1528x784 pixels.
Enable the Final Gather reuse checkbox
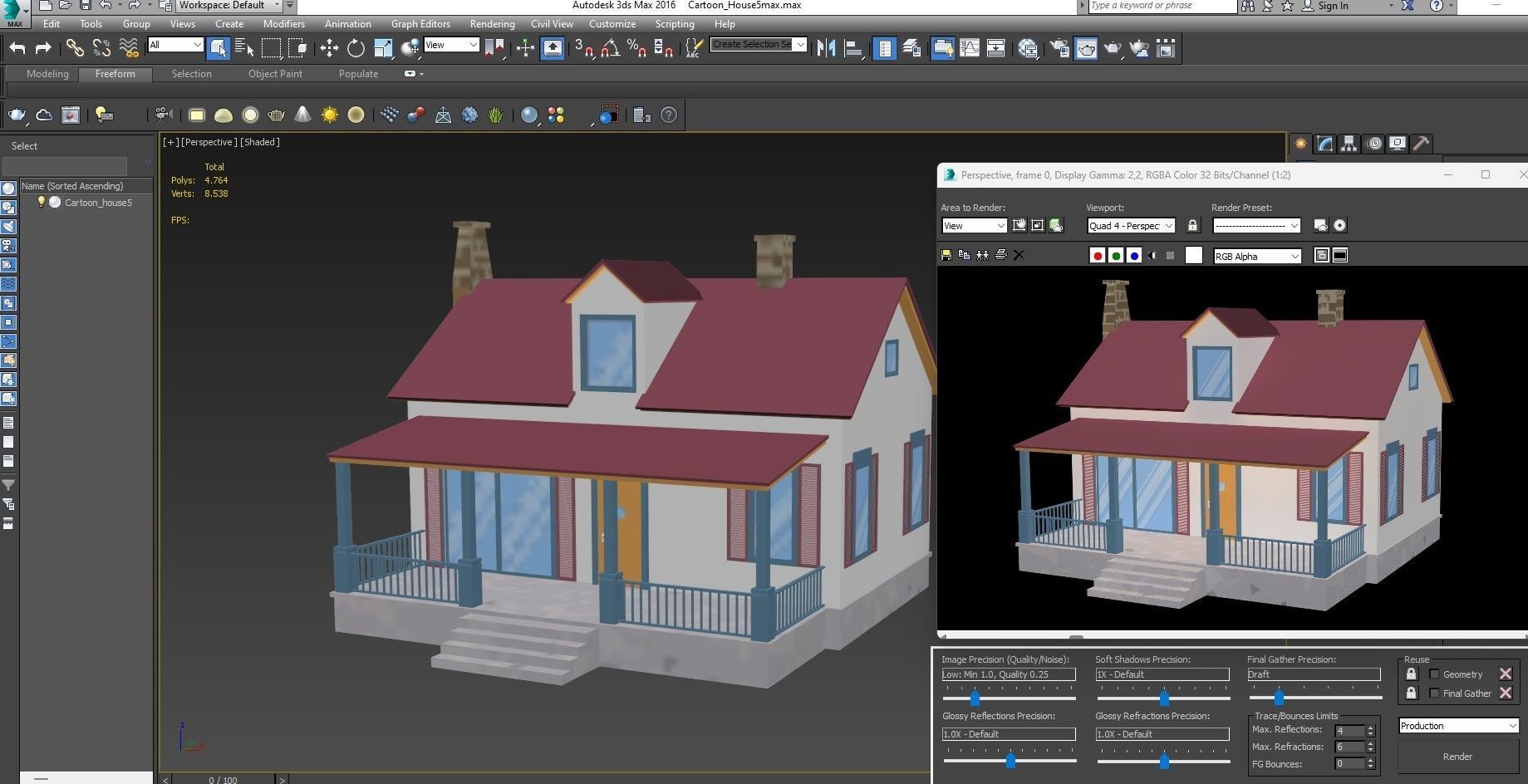pos(1434,693)
